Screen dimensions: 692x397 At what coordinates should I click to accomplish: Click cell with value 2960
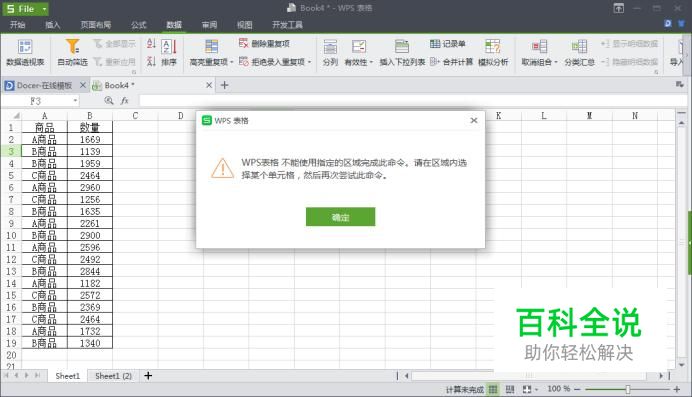coord(90,187)
